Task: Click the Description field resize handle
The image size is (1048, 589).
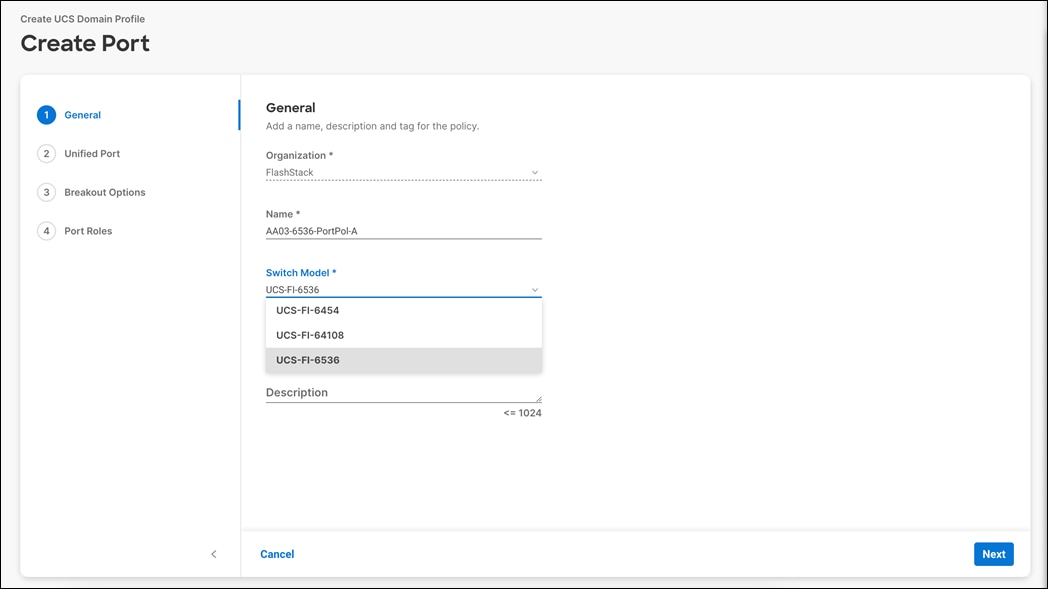Action: click(538, 399)
